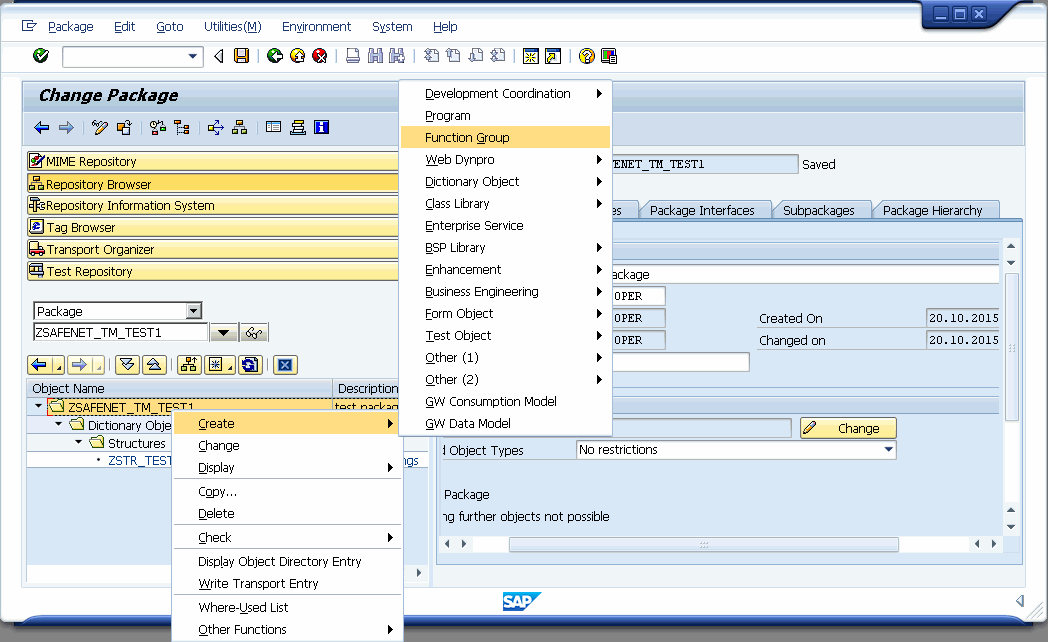Click the horizontal scrollbar in package details

[x=703, y=544]
